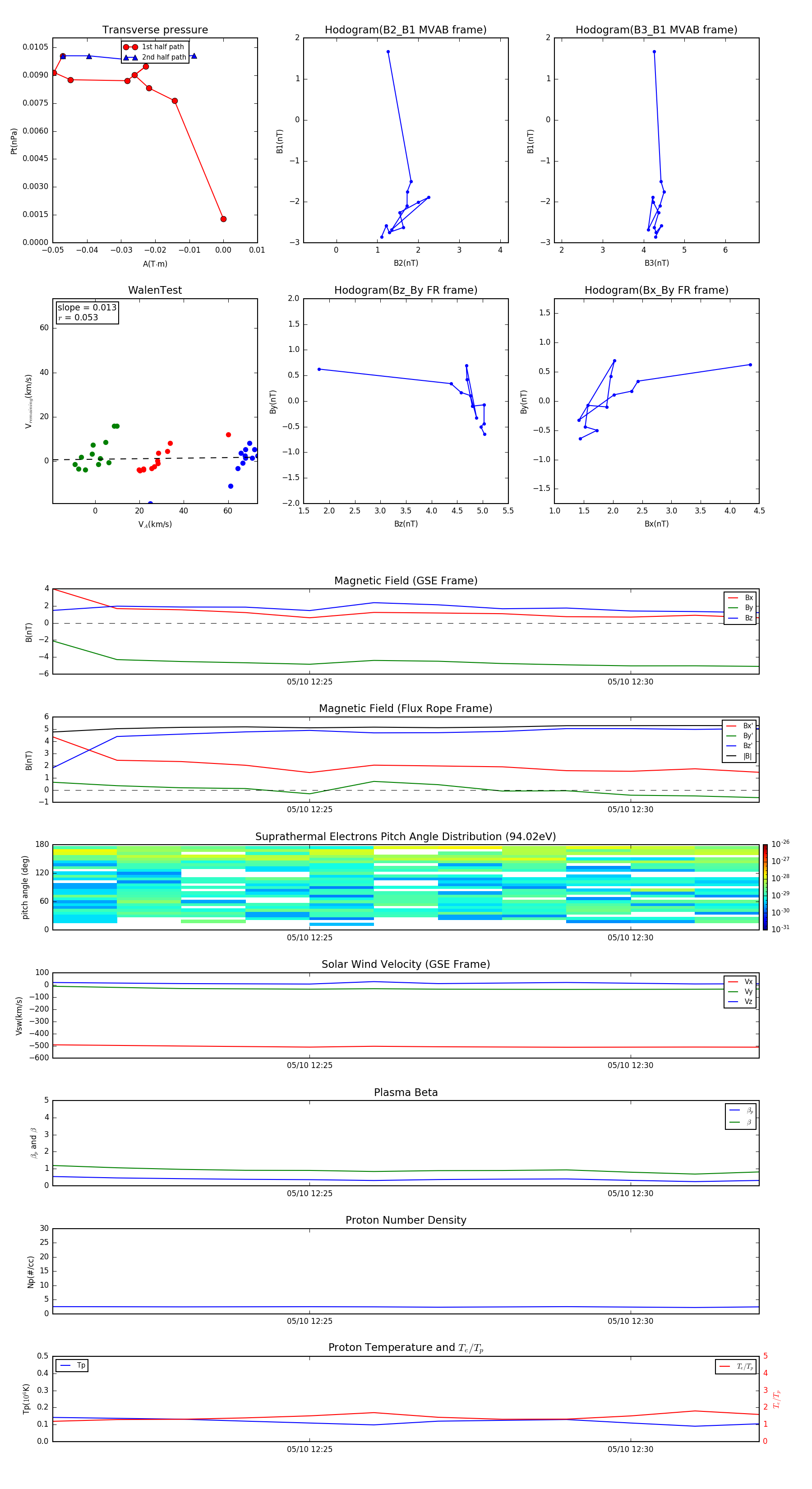Click the 'Hodogram(Bz_By FR frame)' title
The image size is (812, 1489).
[x=406, y=290]
